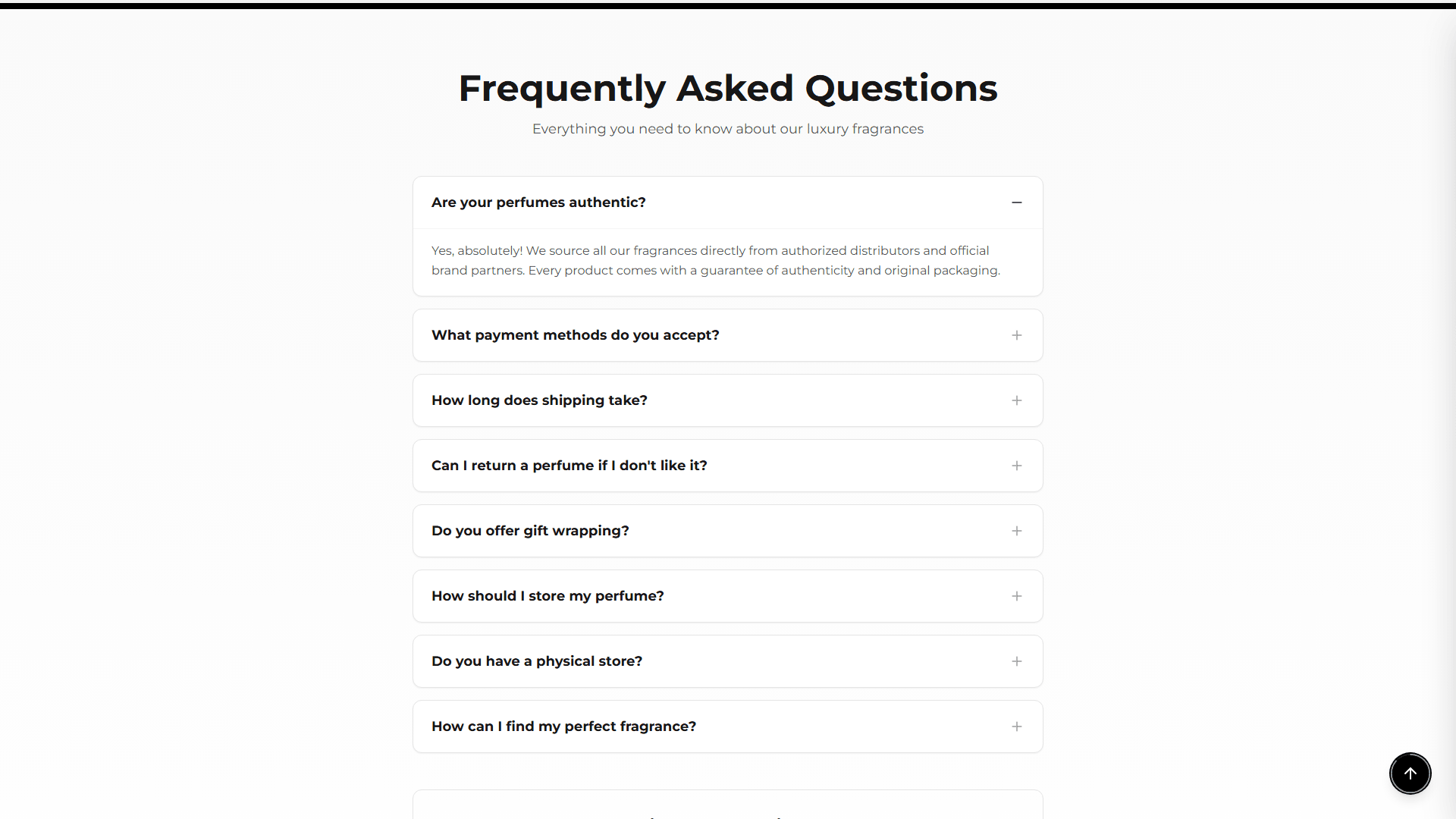Click the plus icon beside gift wrapping question
1456x819 pixels.
point(1017,530)
